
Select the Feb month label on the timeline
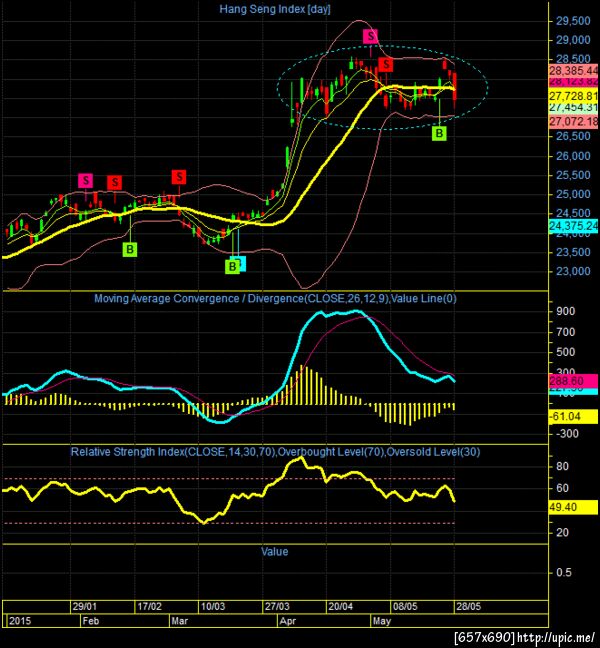[x=91, y=621]
